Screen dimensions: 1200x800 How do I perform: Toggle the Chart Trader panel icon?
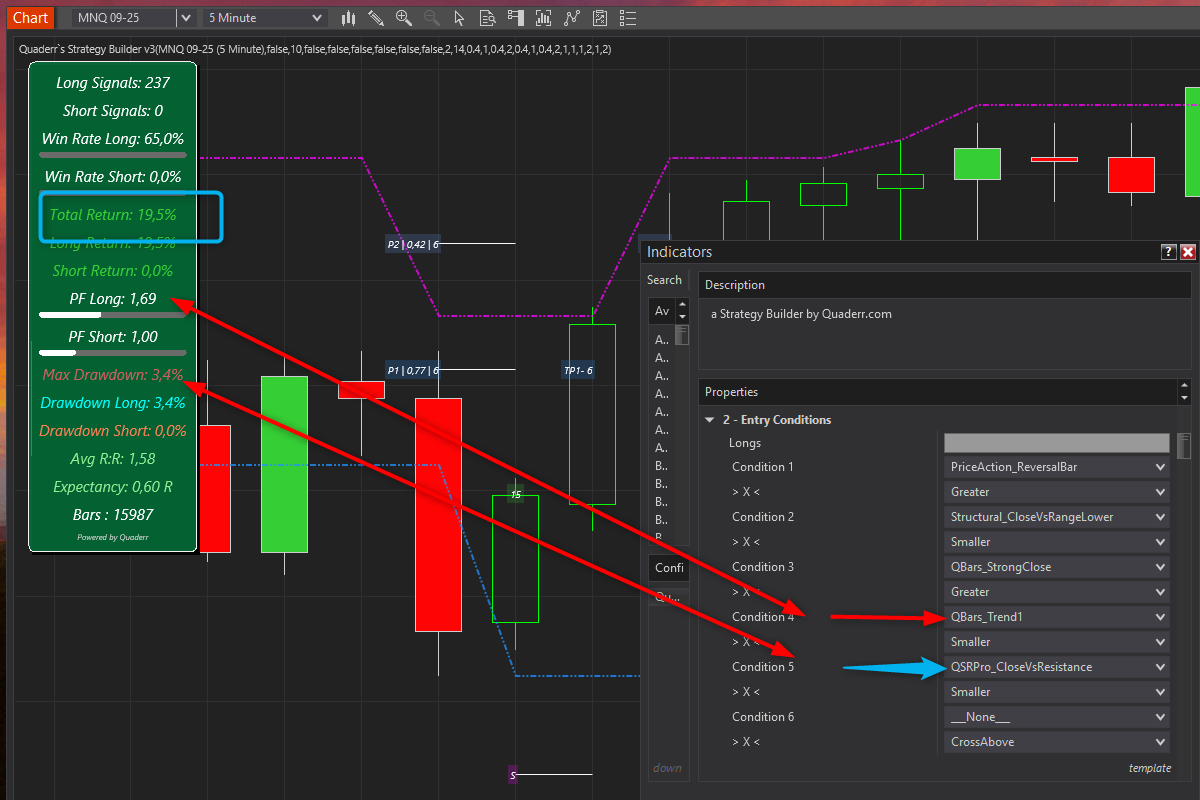(x=515, y=18)
